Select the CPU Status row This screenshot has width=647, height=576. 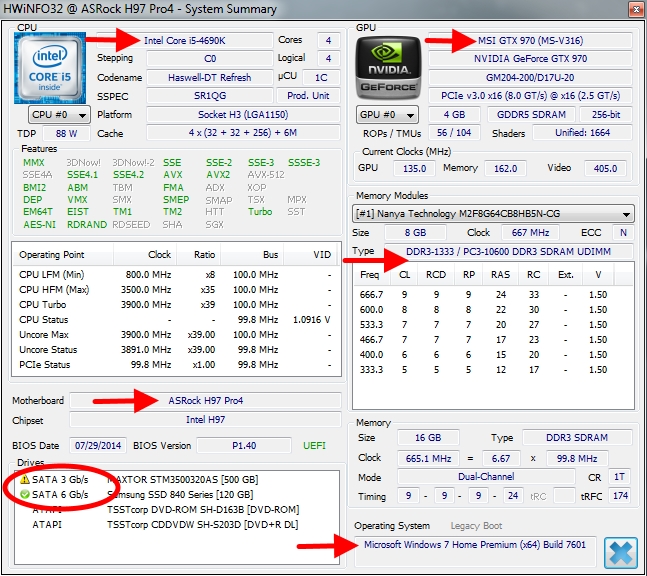pyautogui.click(x=176, y=319)
